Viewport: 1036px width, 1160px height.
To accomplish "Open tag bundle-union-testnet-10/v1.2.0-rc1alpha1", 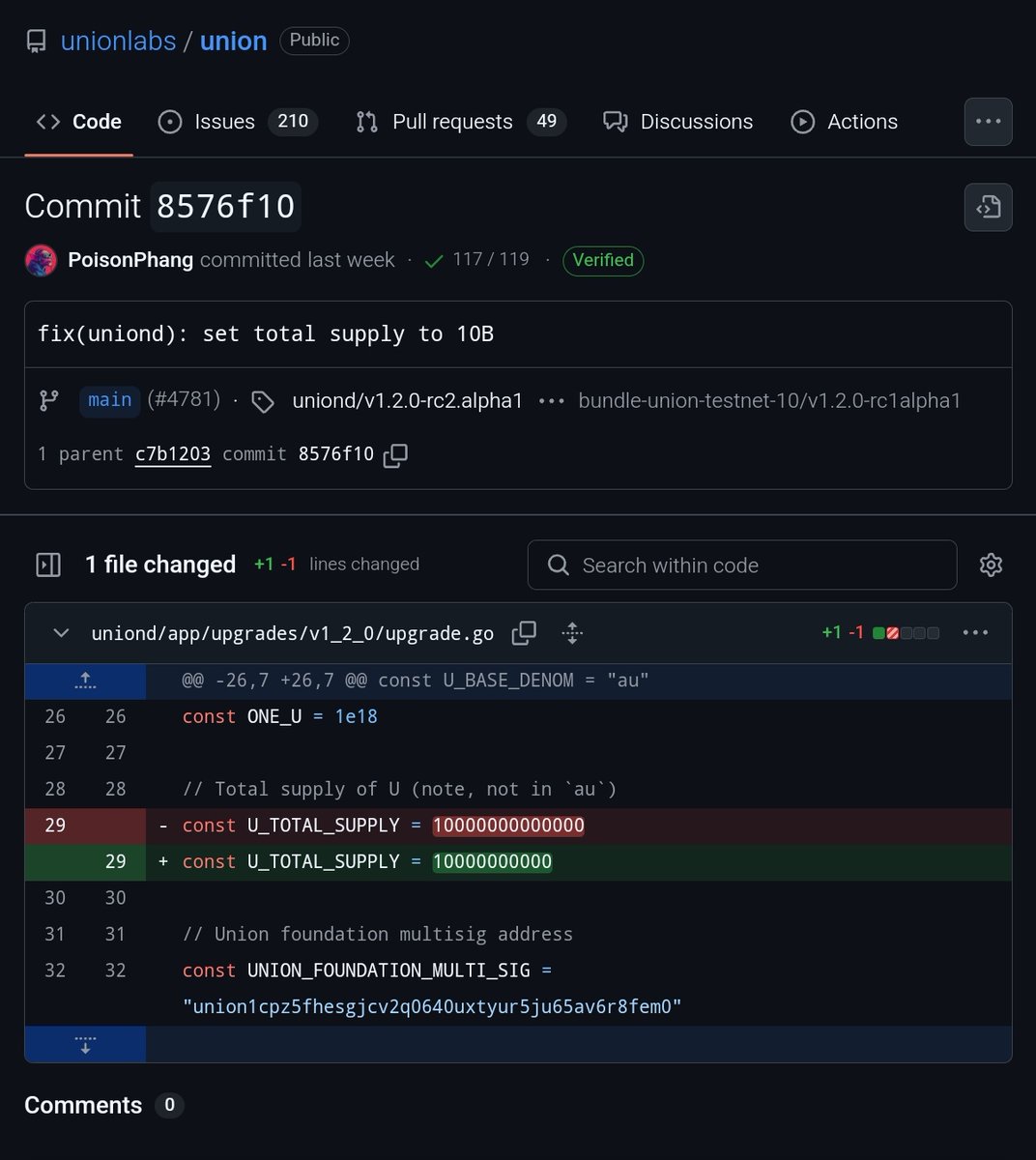I will [x=769, y=400].
